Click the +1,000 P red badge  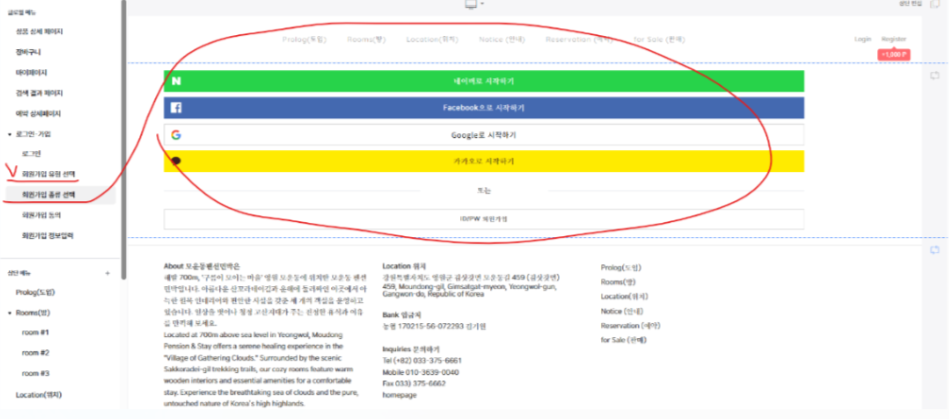pyautogui.click(x=895, y=54)
